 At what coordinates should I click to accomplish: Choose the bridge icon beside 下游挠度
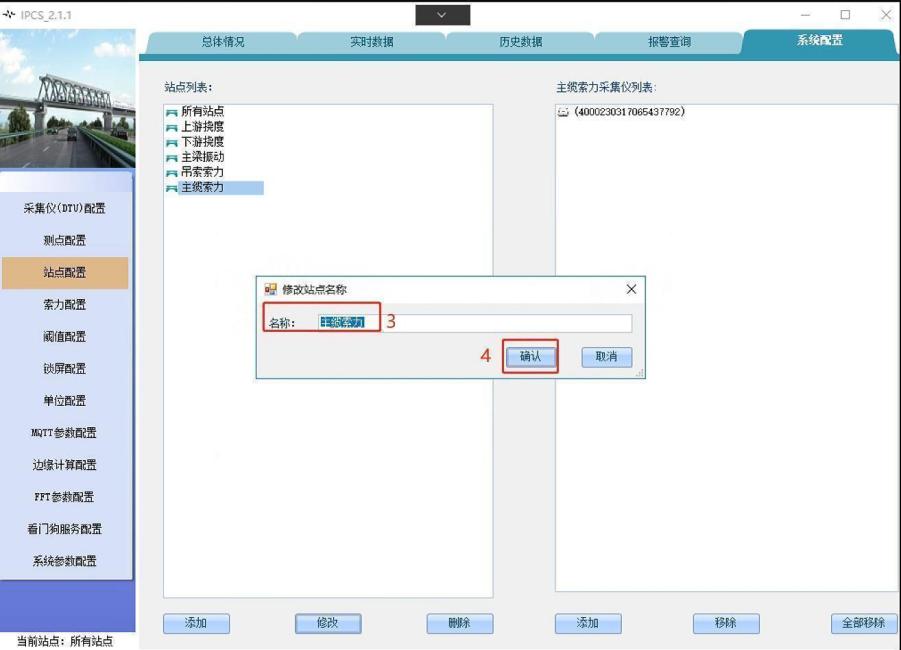(x=171, y=143)
